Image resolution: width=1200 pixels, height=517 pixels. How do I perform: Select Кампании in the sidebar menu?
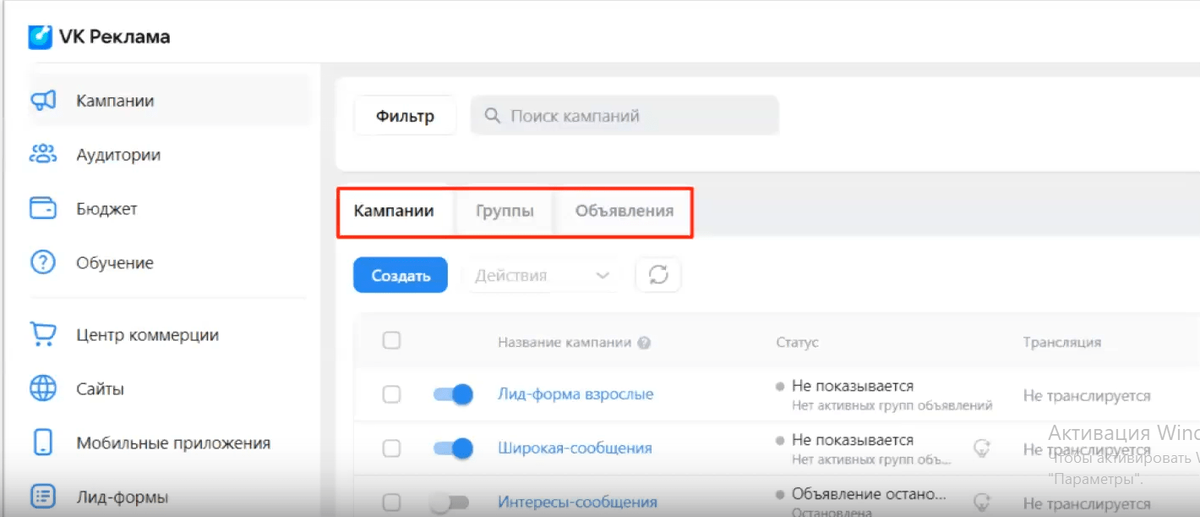[115, 101]
